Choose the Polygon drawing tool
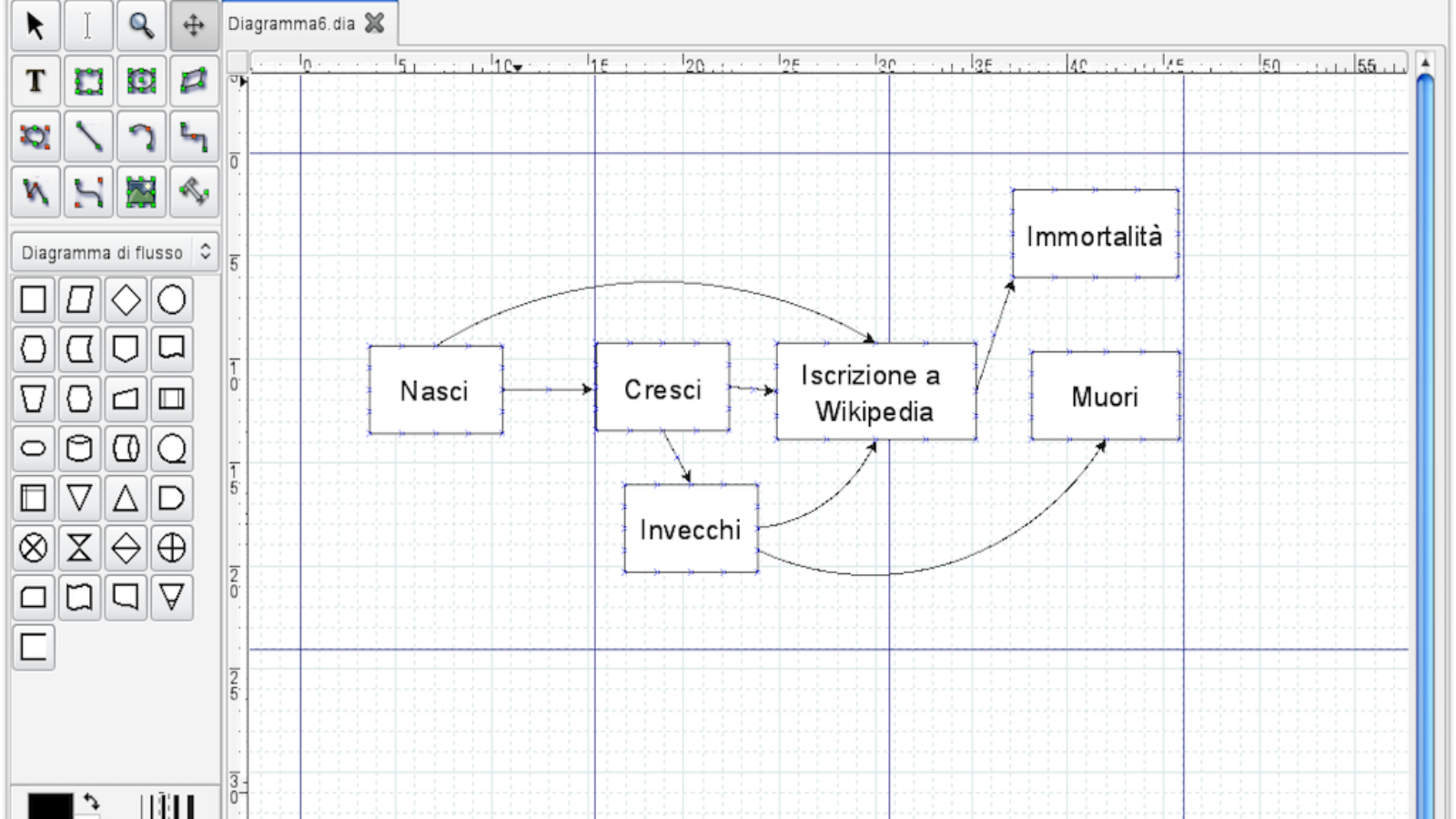This screenshot has width=1456, height=819. (194, 81)
